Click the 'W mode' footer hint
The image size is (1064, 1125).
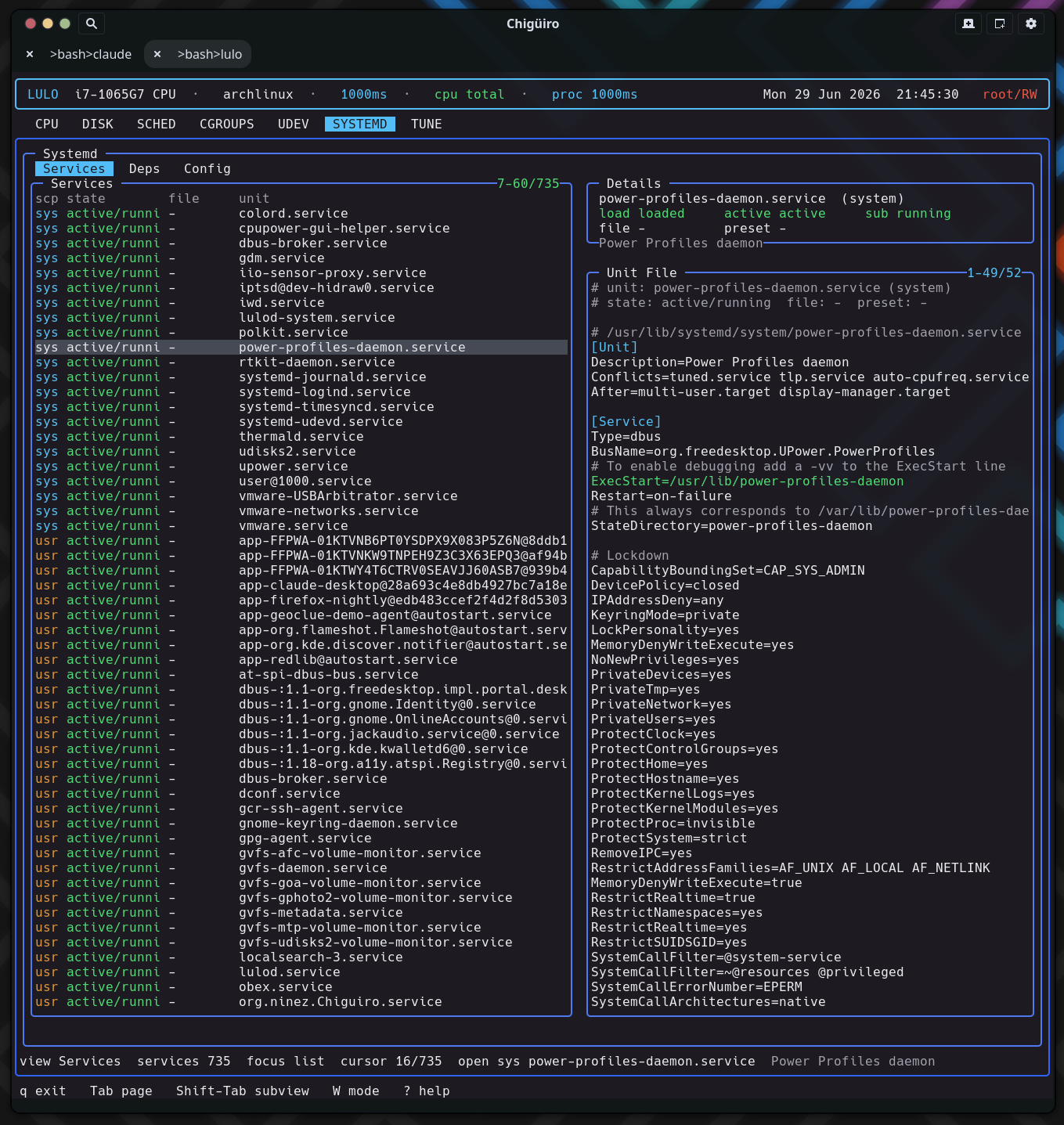pyautogui.click(x=356, y=1091)
